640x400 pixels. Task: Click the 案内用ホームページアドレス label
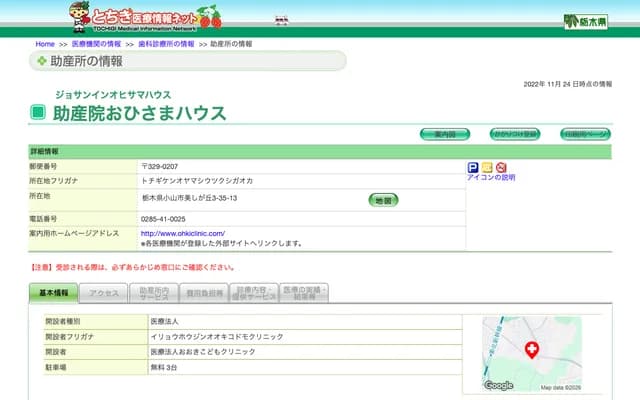[x=74, y=233]
